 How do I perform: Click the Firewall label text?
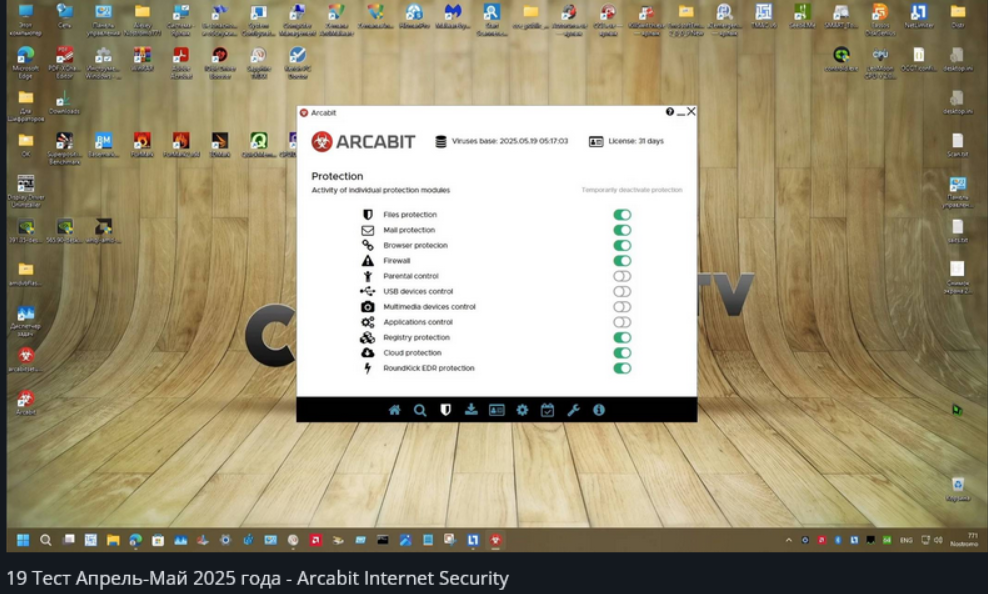pyautogui.click(x=396, y=261)
